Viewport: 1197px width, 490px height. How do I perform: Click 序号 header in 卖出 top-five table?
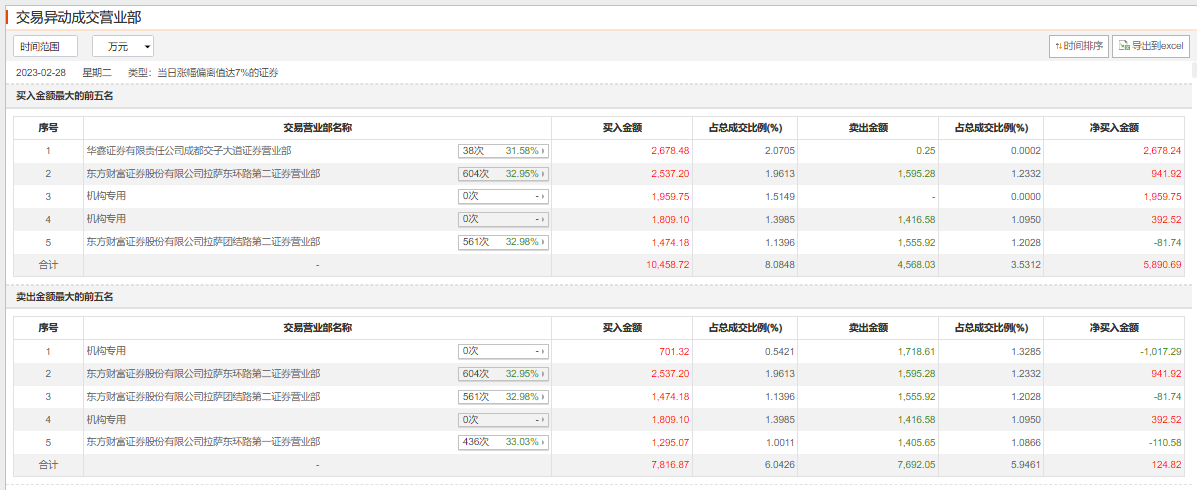coord(48,328)
